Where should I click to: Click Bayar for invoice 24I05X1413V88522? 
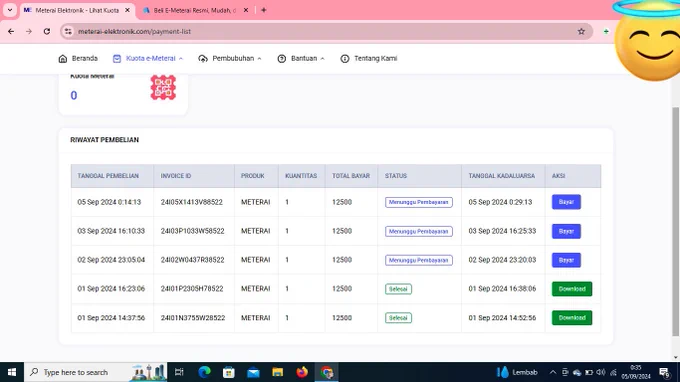pyautogui.click(x=566, y=202)
